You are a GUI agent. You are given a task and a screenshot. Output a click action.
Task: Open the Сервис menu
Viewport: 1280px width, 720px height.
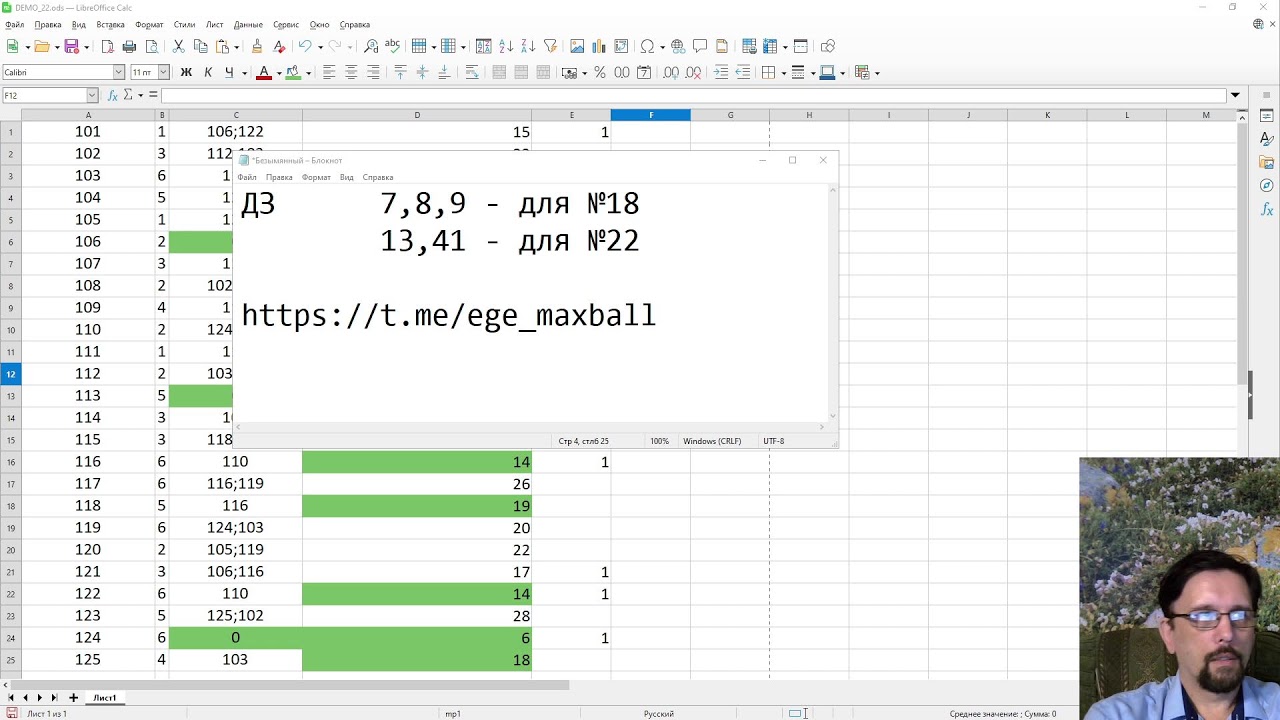pyautogui.click(x=286, y=24)
